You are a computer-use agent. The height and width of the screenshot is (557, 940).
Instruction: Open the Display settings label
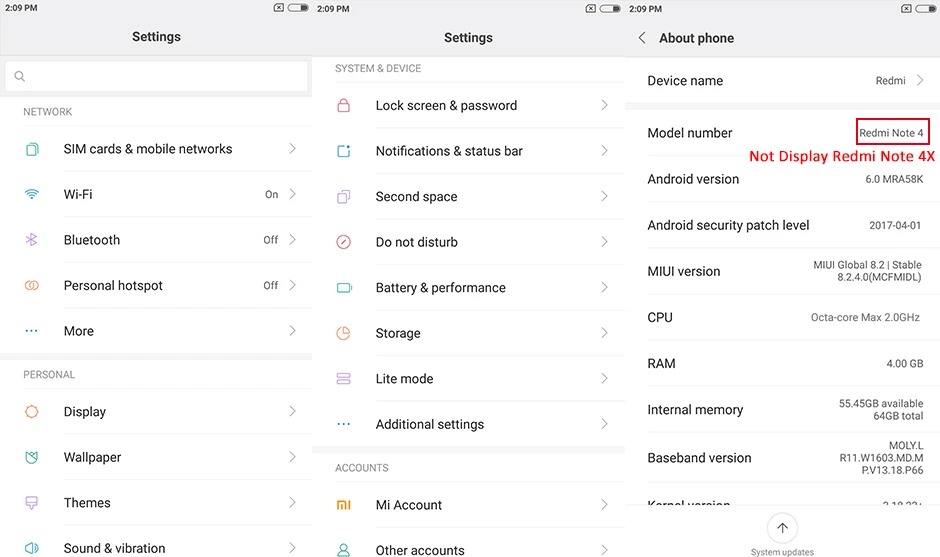tap(85, 412)
